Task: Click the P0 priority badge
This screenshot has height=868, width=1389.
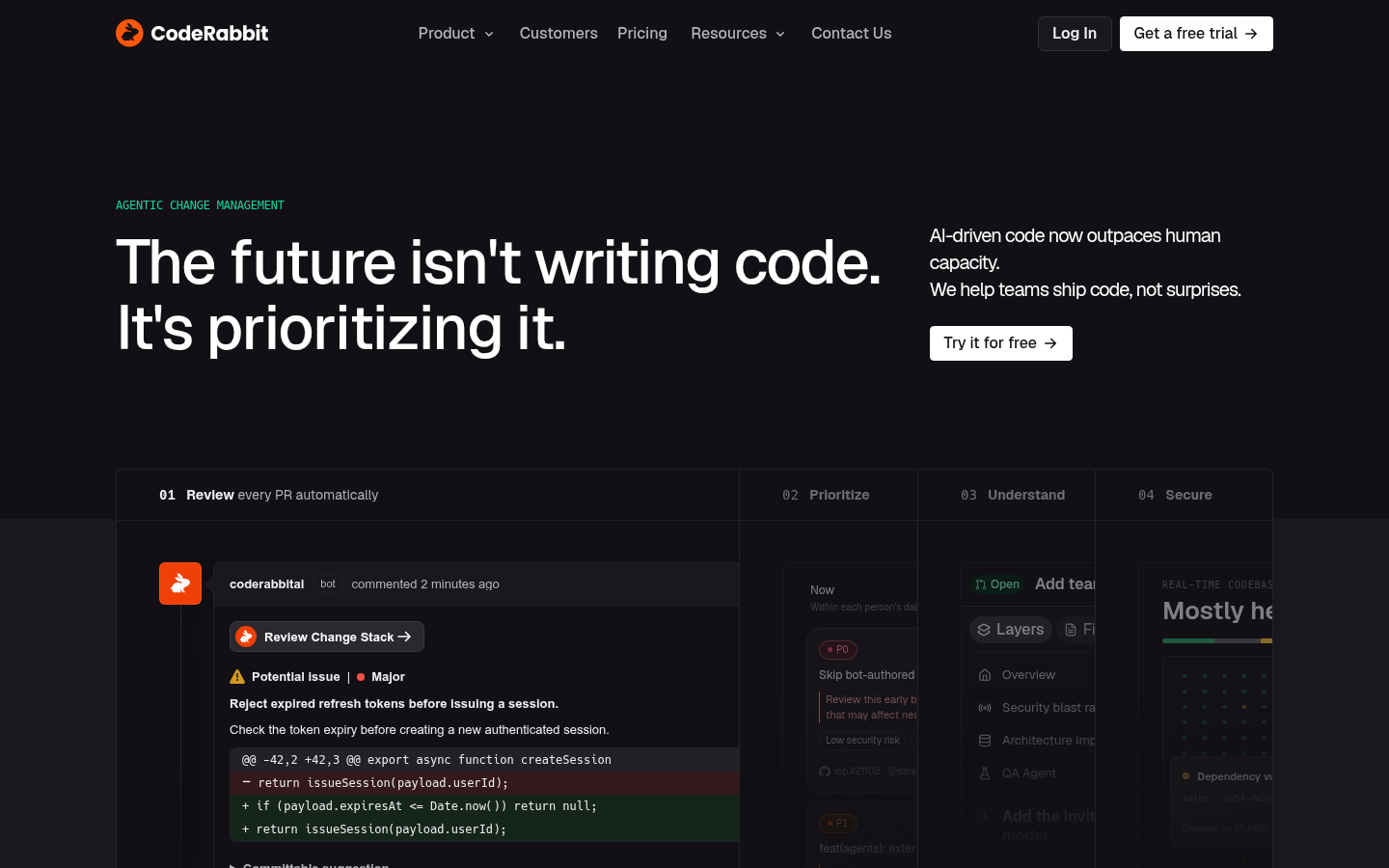Action: (x=838, y=650)
